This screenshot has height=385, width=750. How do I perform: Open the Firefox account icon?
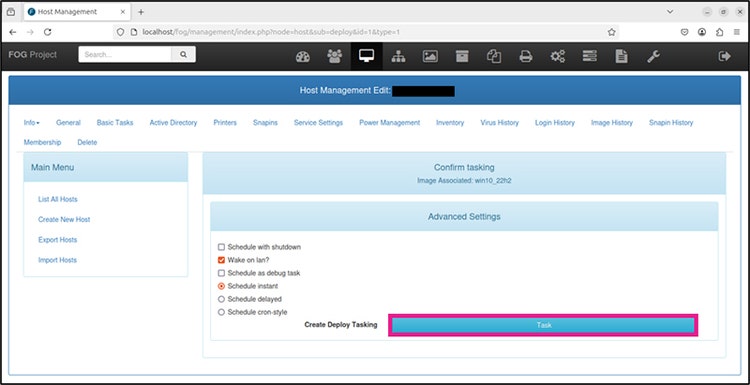click(702, 32)
